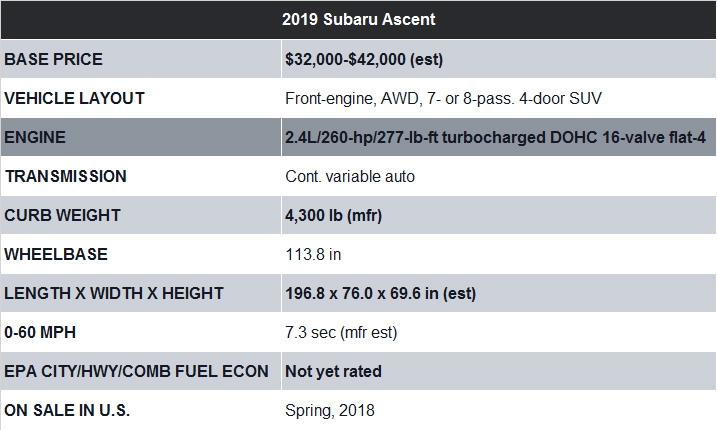Viewport: 717px width, 430px height.
Task: Click the 113.8 in wheelbase value
Action: (313, 254)
